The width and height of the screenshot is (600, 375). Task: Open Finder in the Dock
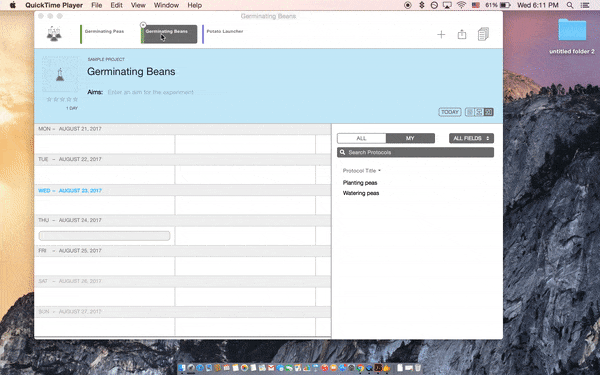point(182,368)
